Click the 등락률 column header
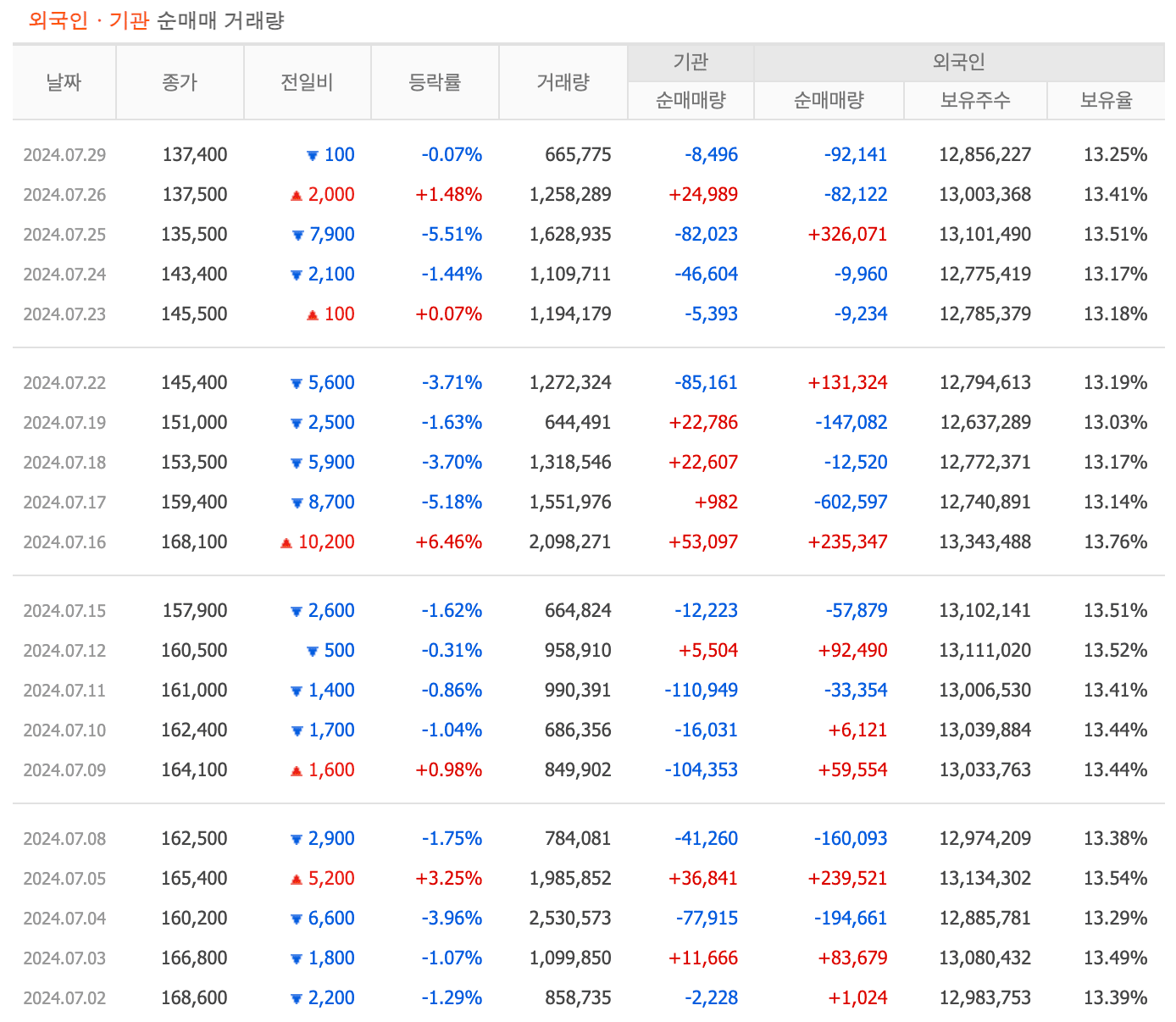The width and height of the screenshot is (1176, 1022). tap(435, 81)
